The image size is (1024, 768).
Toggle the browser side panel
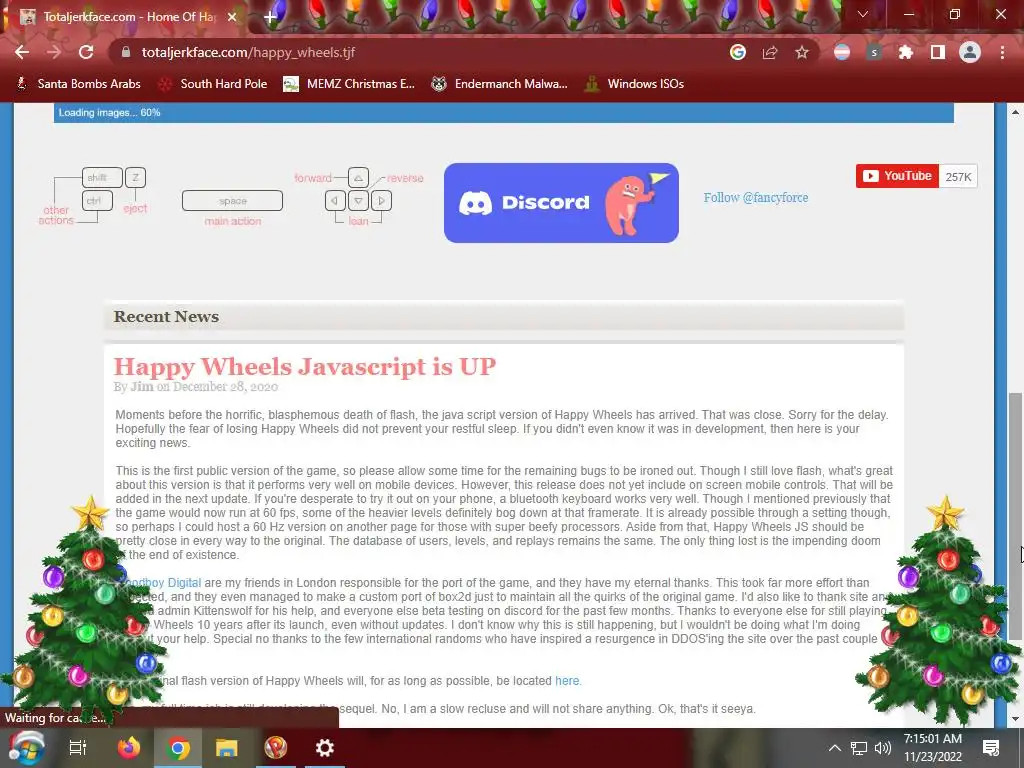pyautogui.click(x=938, y=52)
